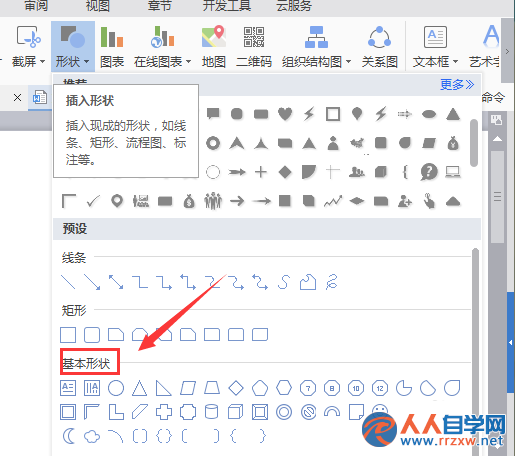This screenshot has height=456, width=515.
Task: Select the isosceles triangle basic shape
Action: pyautogui.click(x=140, y=388)
